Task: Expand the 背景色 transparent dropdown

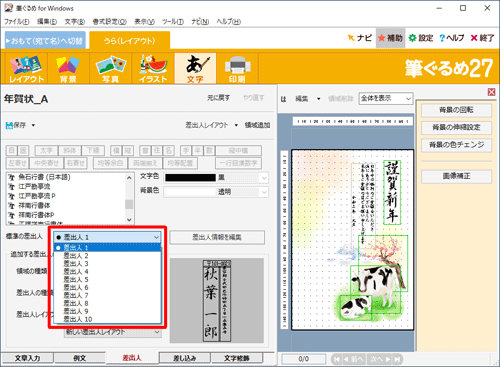Action: pos(264,192)
